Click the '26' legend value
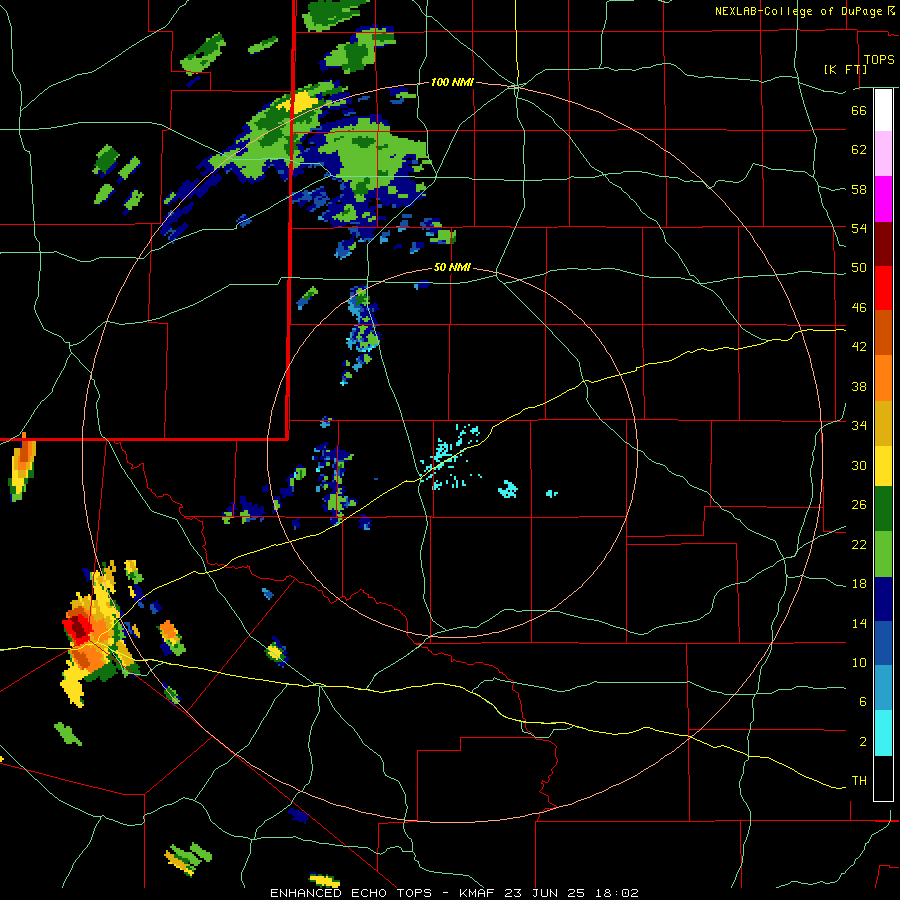 coord(859,505)
